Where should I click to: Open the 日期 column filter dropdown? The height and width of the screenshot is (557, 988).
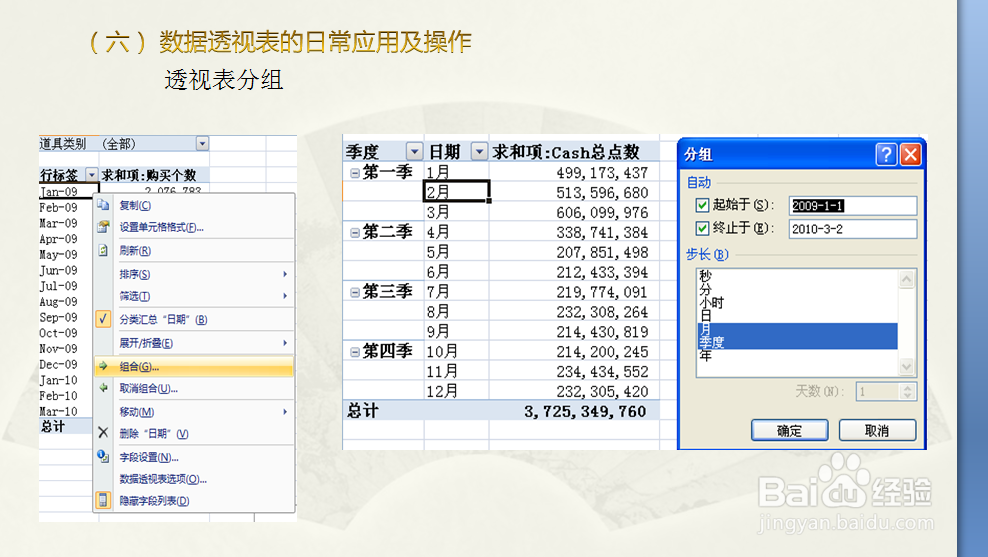tap(479, 152)
